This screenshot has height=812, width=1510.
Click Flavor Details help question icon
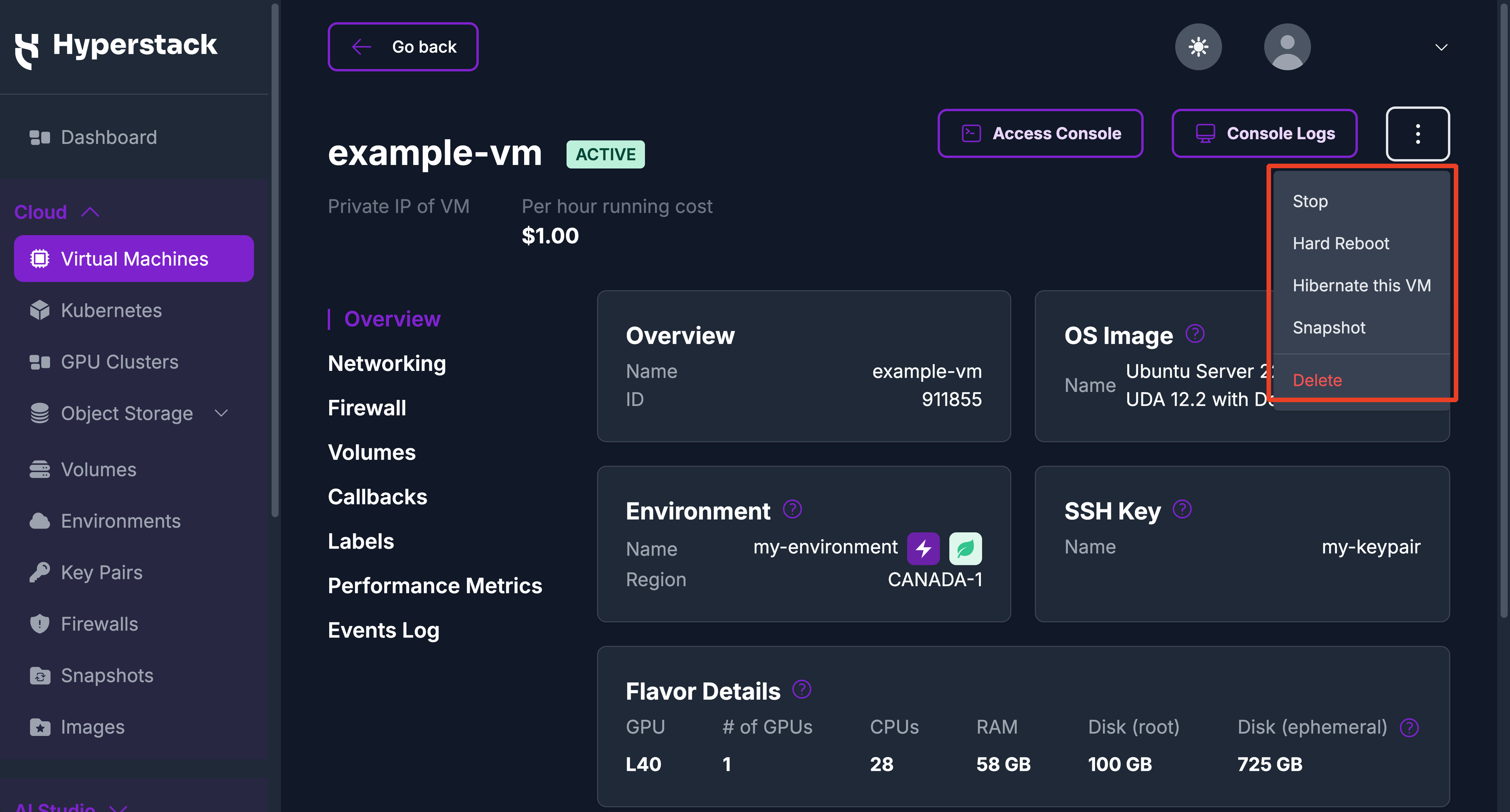click(801, 689)
